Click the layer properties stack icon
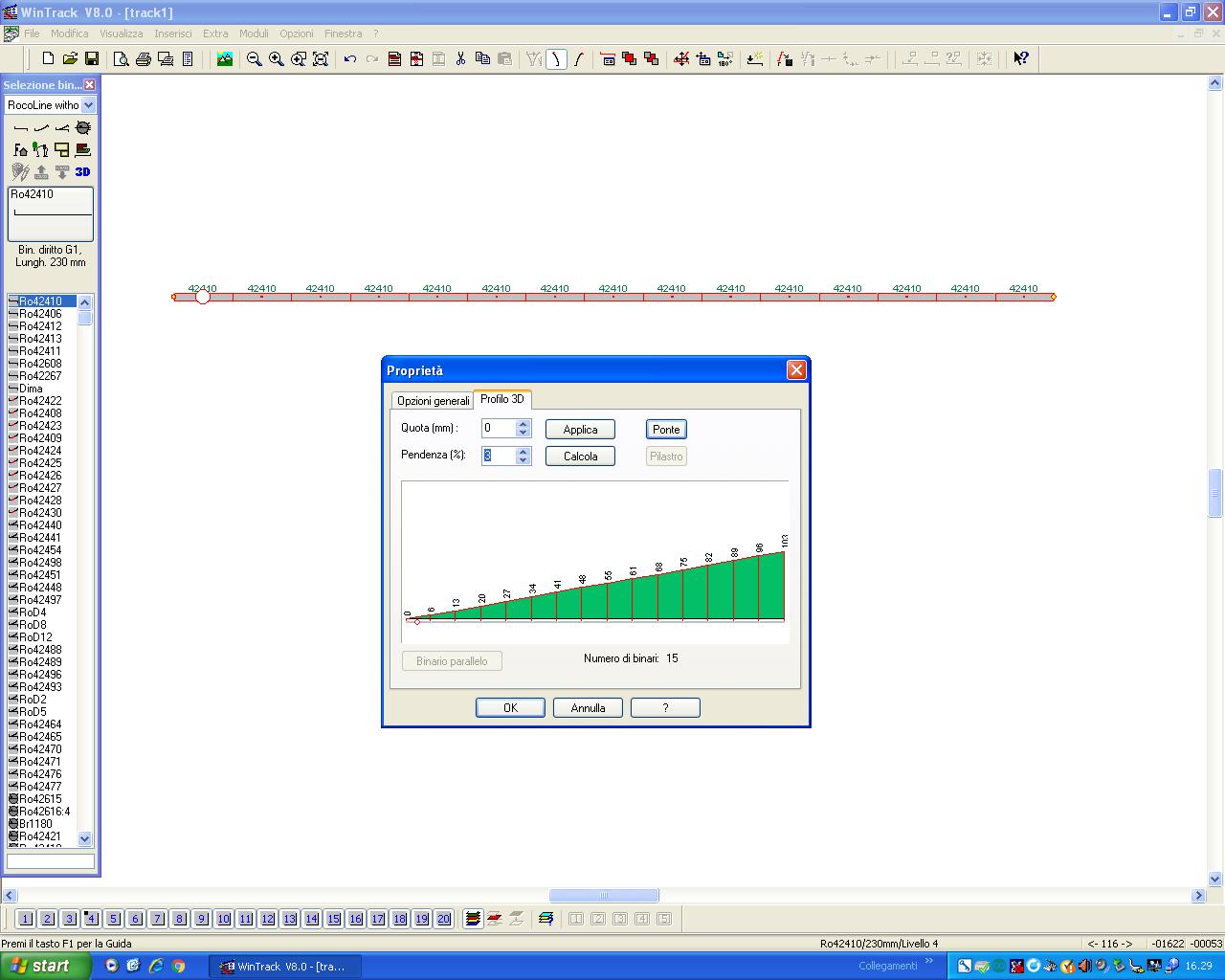The image size is (1225, 980). point(546,919)
